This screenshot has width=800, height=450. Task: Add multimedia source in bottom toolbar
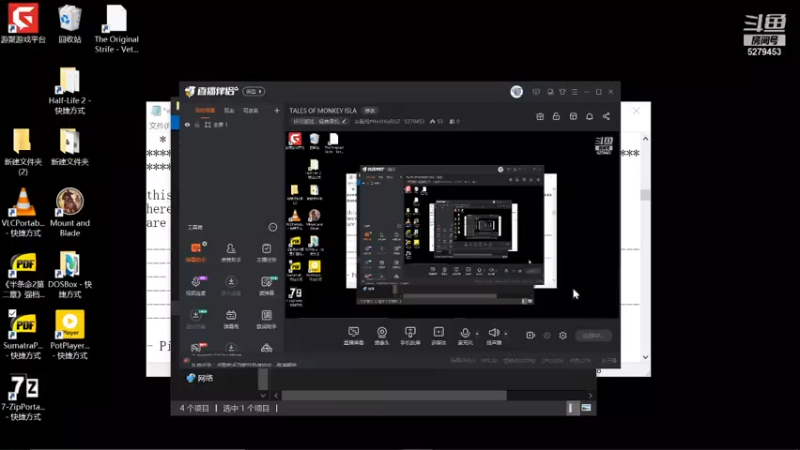438,335
